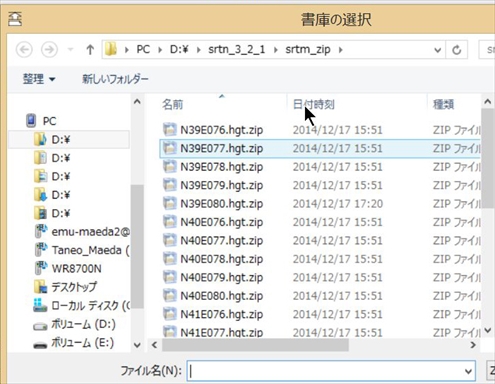Click emu-maeda2@ network icon

(x=41, y=231)
